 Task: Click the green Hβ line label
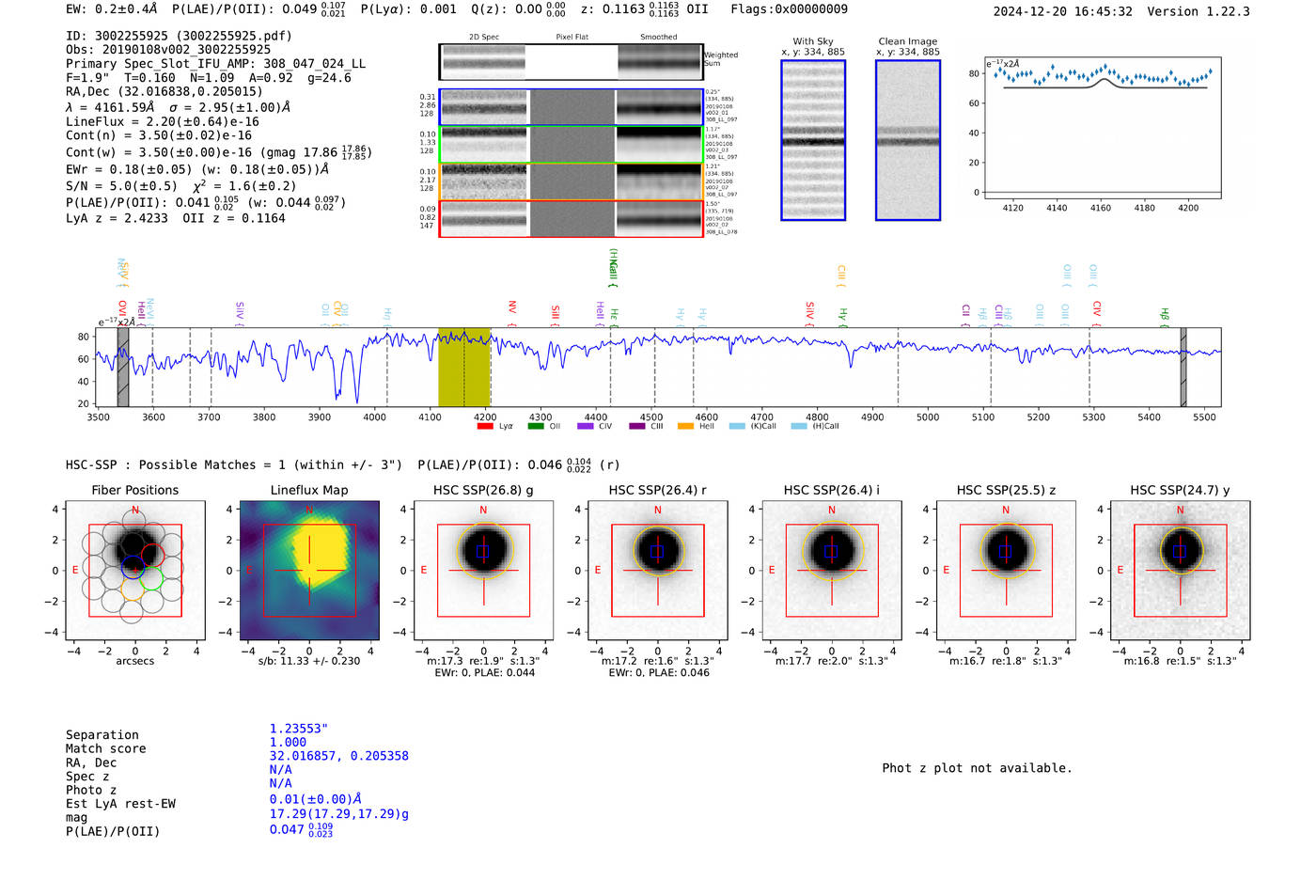tap(1165, 315)
